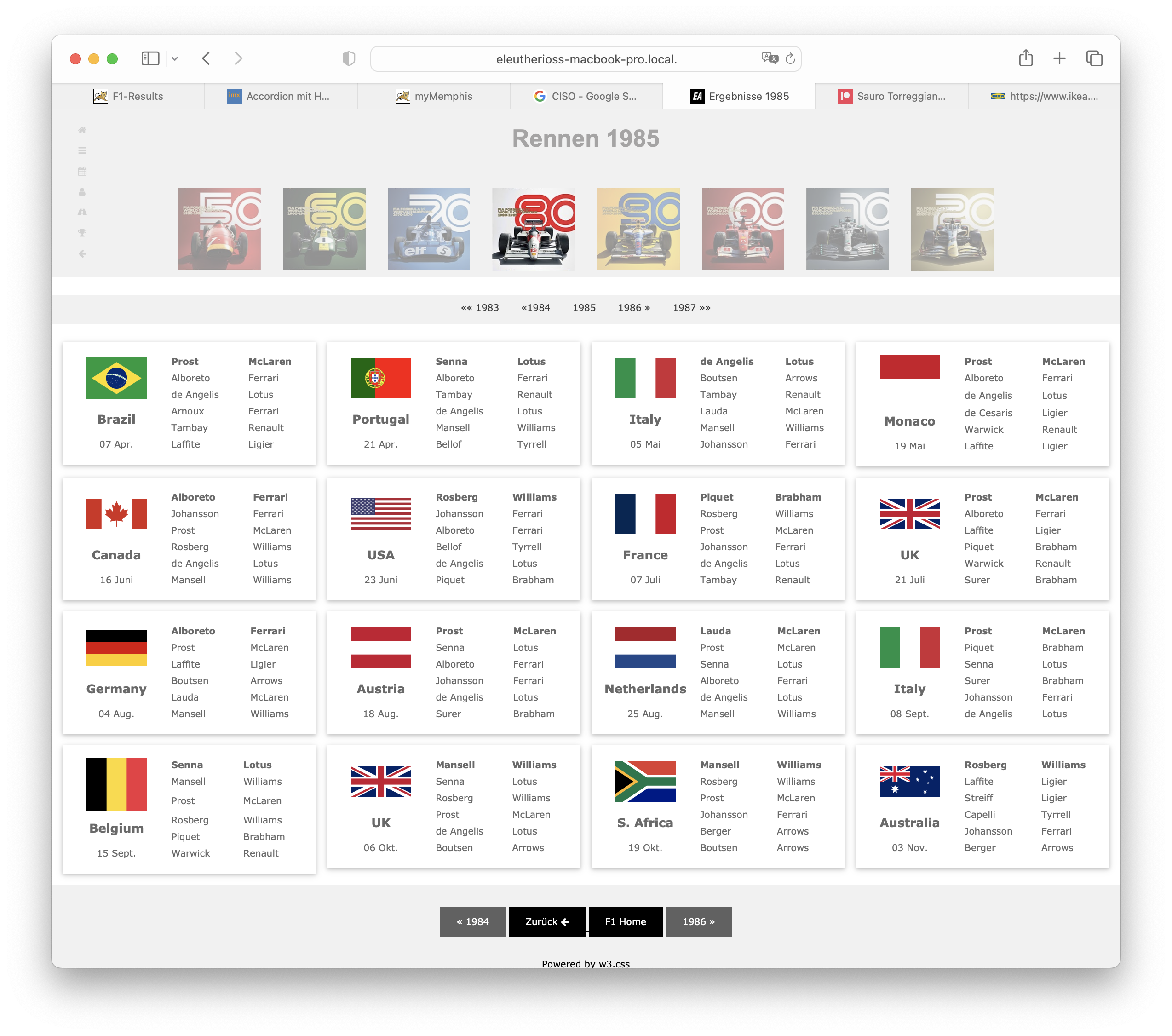Click the address bar URL field
This screenshot has height=1036, width=1172.
tap(586, 59)
